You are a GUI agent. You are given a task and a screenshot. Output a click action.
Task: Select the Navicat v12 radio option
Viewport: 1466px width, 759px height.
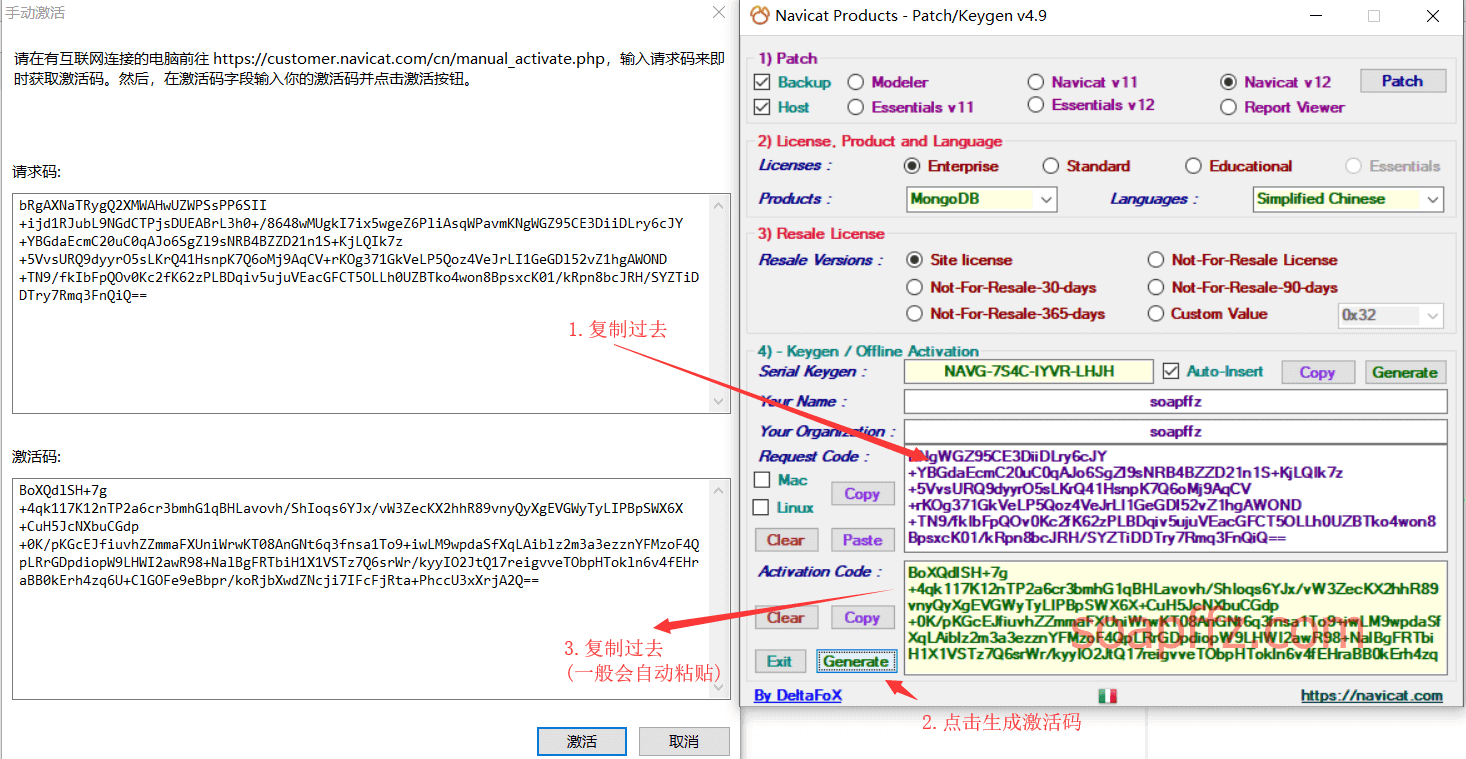coord(1228,82)
